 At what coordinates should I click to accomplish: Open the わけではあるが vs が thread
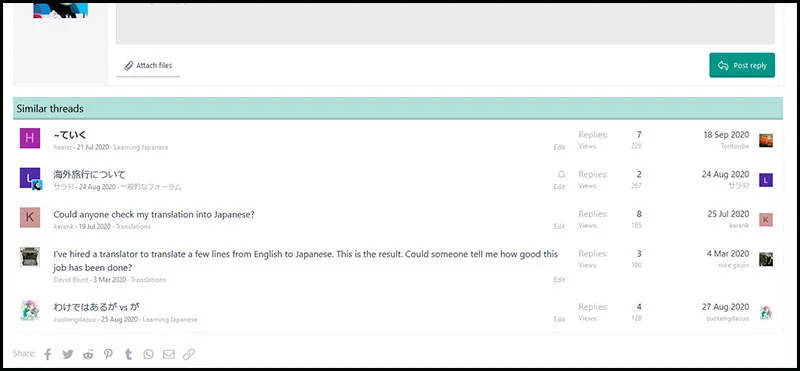coord(96,307)
